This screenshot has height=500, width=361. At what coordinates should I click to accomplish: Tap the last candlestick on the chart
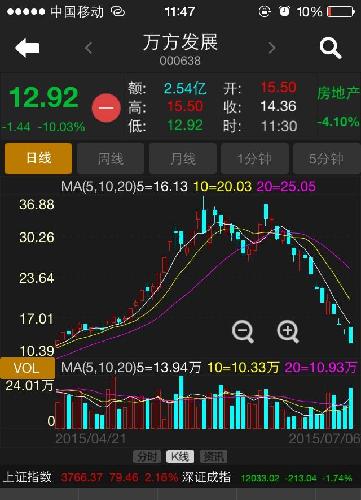tap(351, 335)
